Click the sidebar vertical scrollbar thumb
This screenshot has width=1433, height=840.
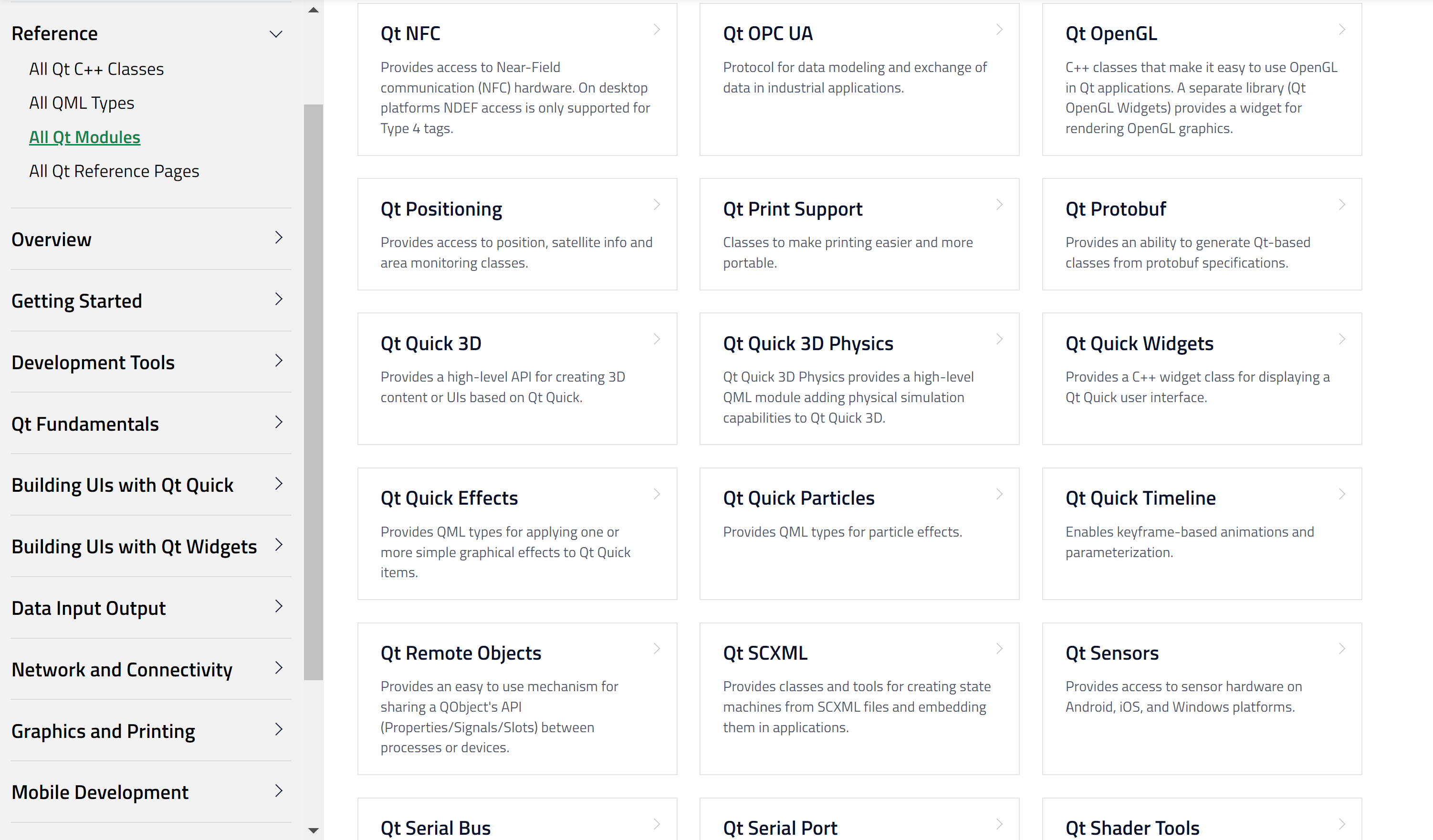314,392
